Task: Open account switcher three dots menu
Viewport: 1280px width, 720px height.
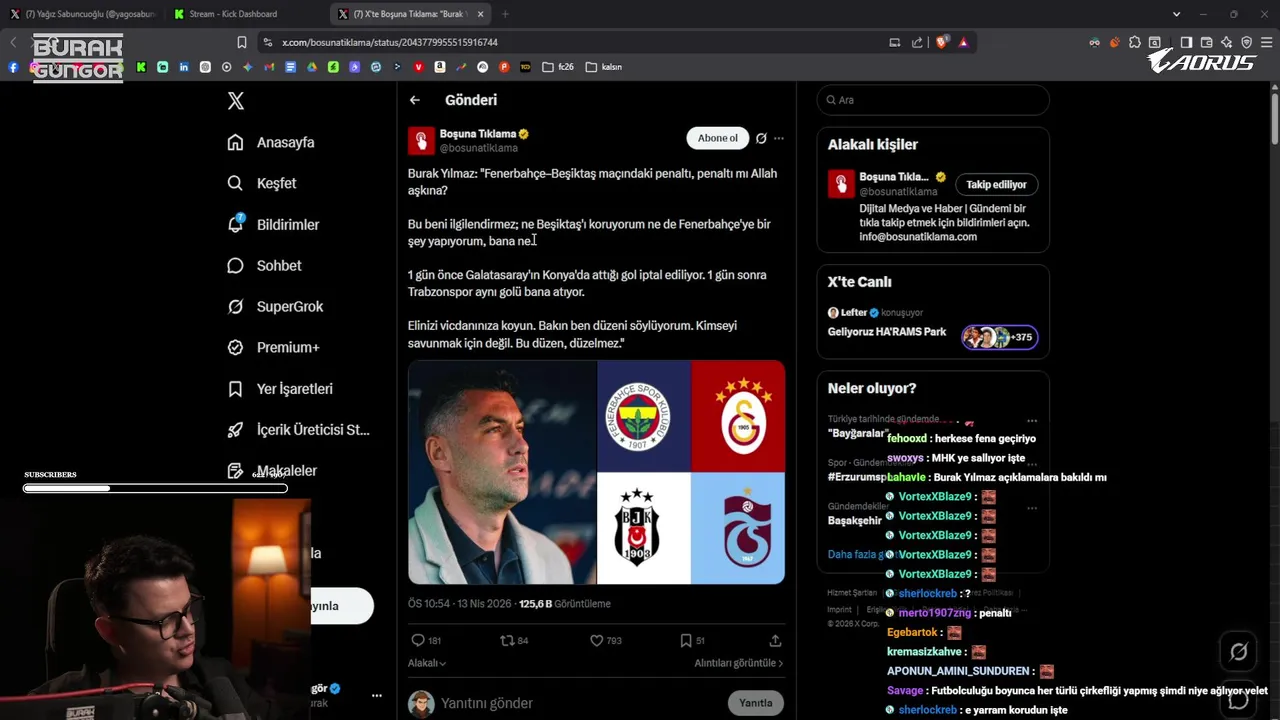Action: point(377,695)
